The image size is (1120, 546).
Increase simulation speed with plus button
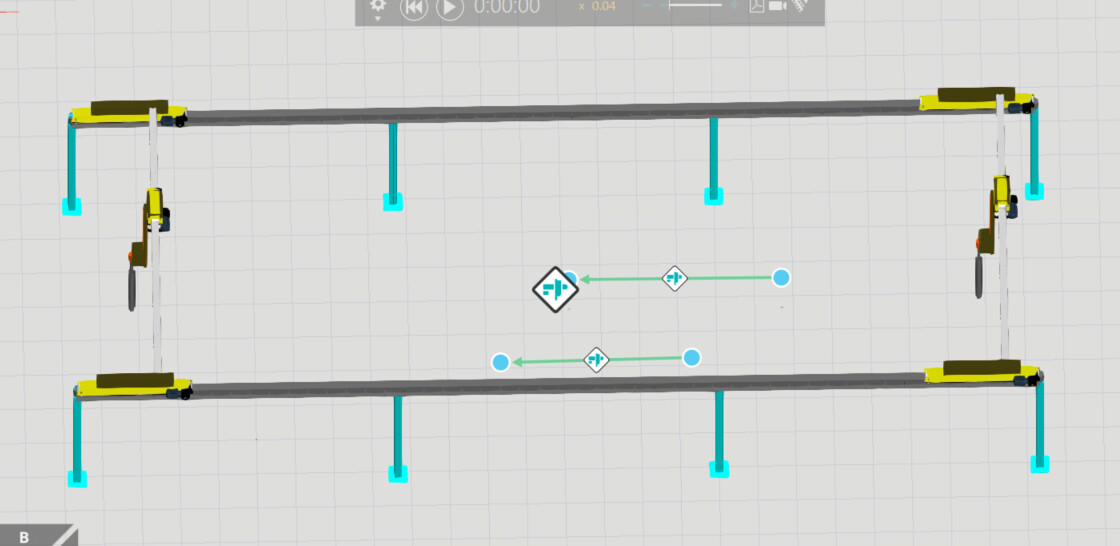(x=734, y=6)
